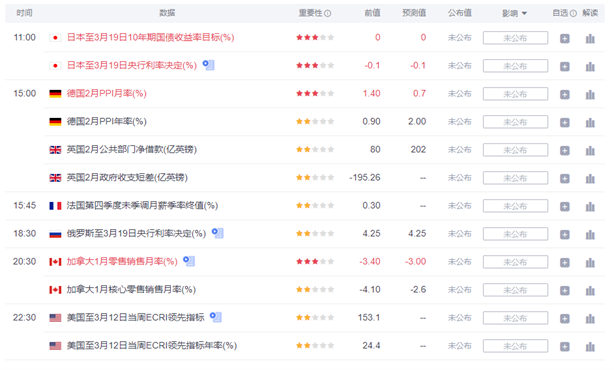Select importance stars for 德国2月PPI年率

click(x=315, y=121)
